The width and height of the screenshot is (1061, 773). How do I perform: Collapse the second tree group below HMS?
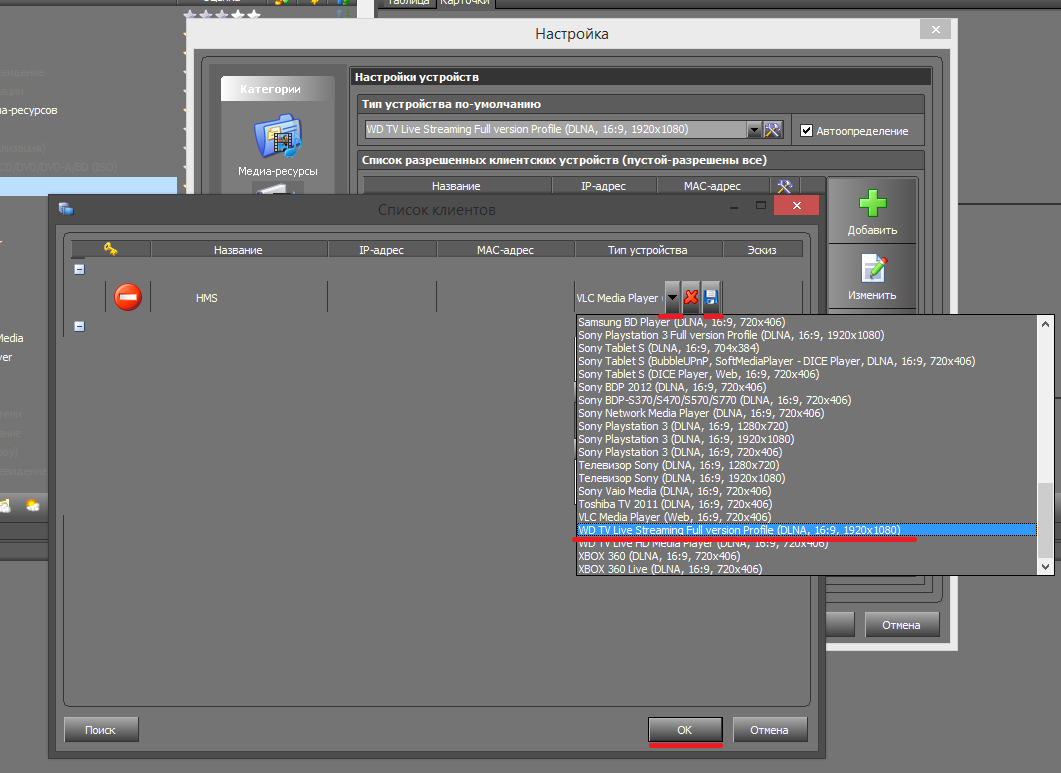(x=79, y=326)
